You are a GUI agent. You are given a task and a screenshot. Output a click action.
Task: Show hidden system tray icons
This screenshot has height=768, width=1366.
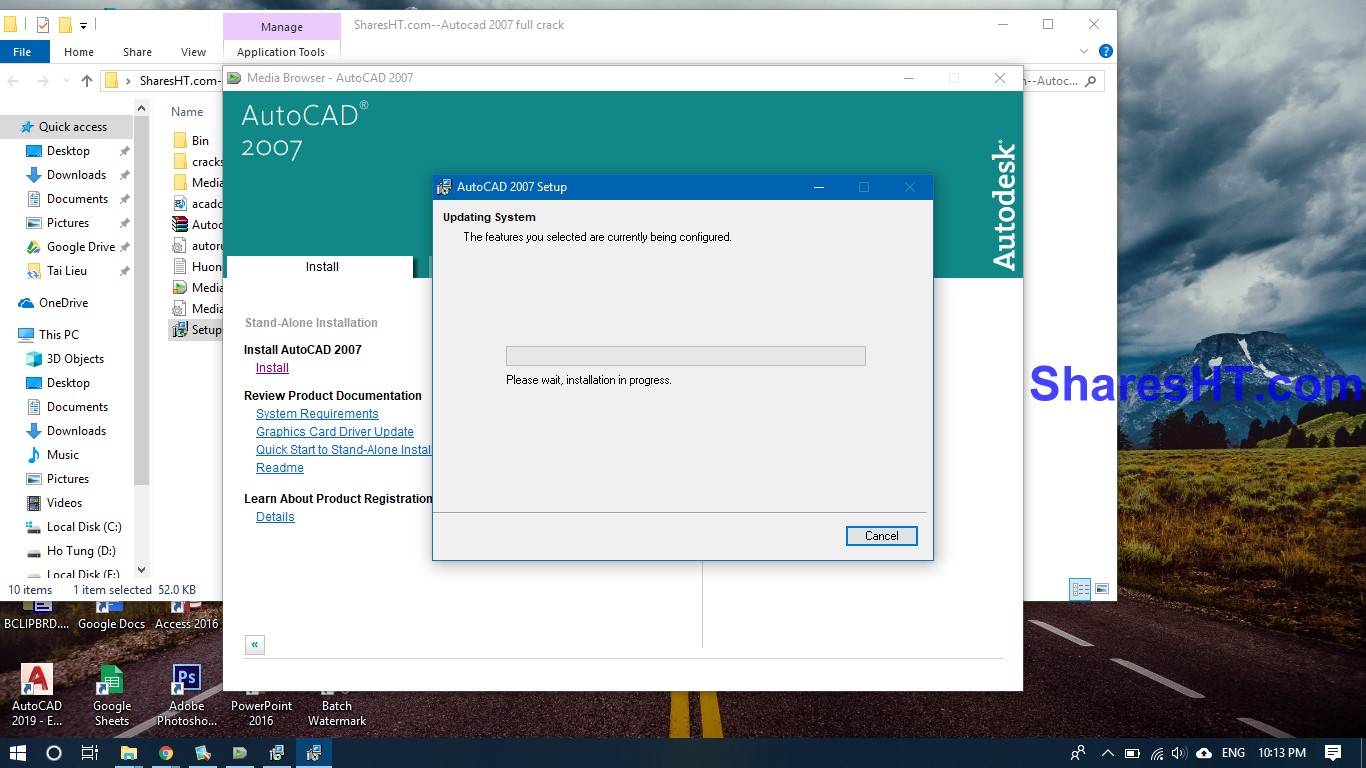tap(1108, 753)
